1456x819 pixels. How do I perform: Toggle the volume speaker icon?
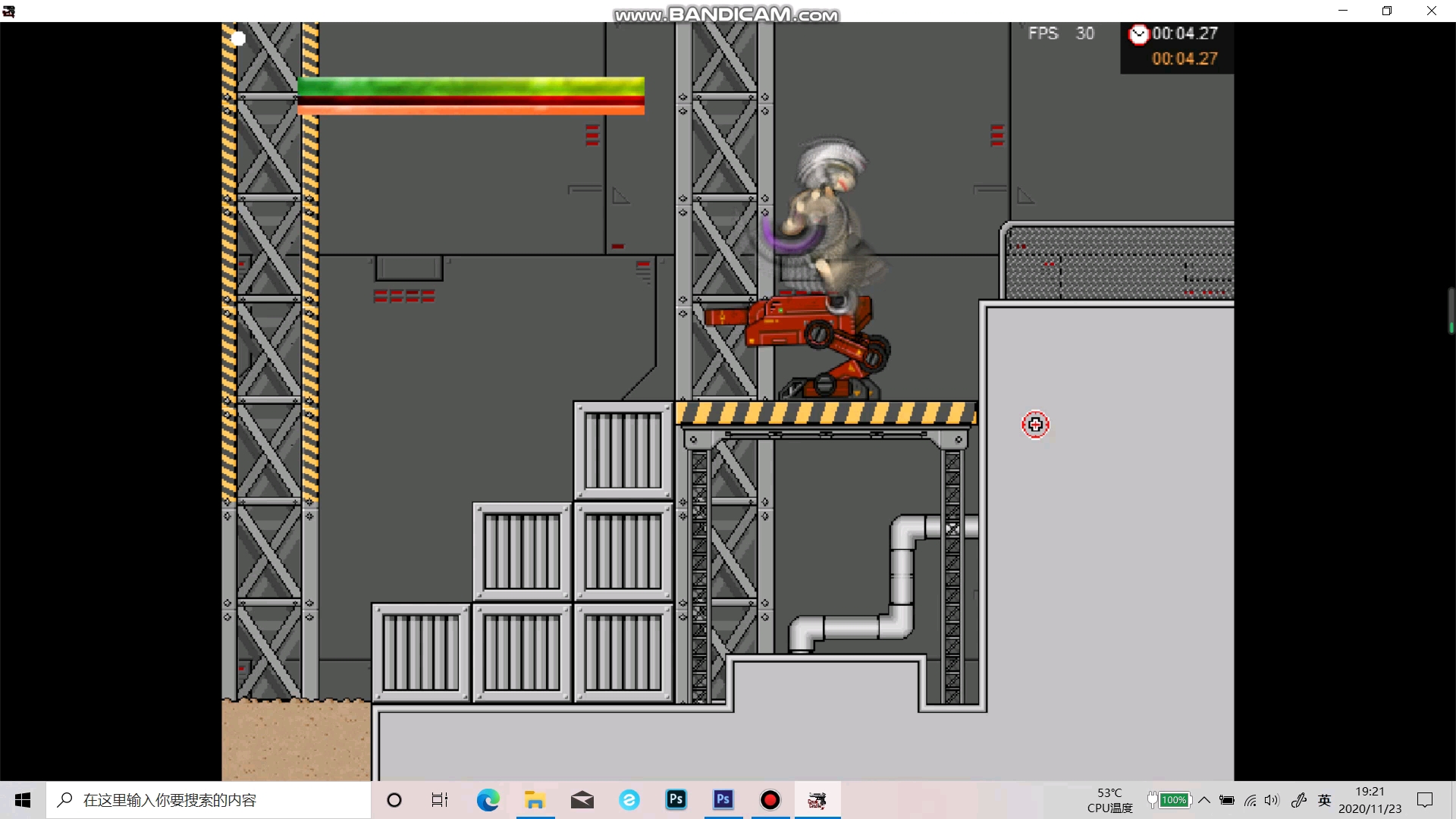click(x=1272, y=800)
